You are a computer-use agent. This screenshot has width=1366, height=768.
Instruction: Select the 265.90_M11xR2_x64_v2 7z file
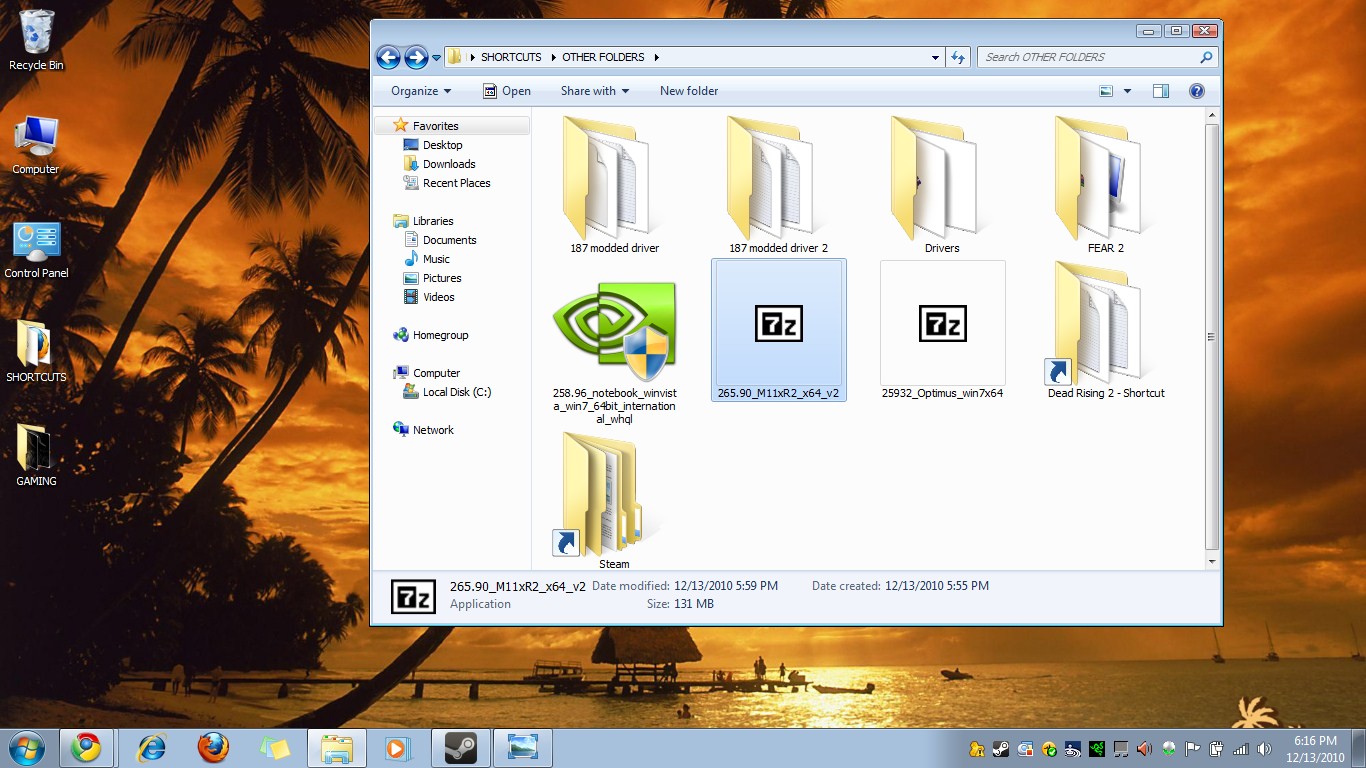point(779,330)
